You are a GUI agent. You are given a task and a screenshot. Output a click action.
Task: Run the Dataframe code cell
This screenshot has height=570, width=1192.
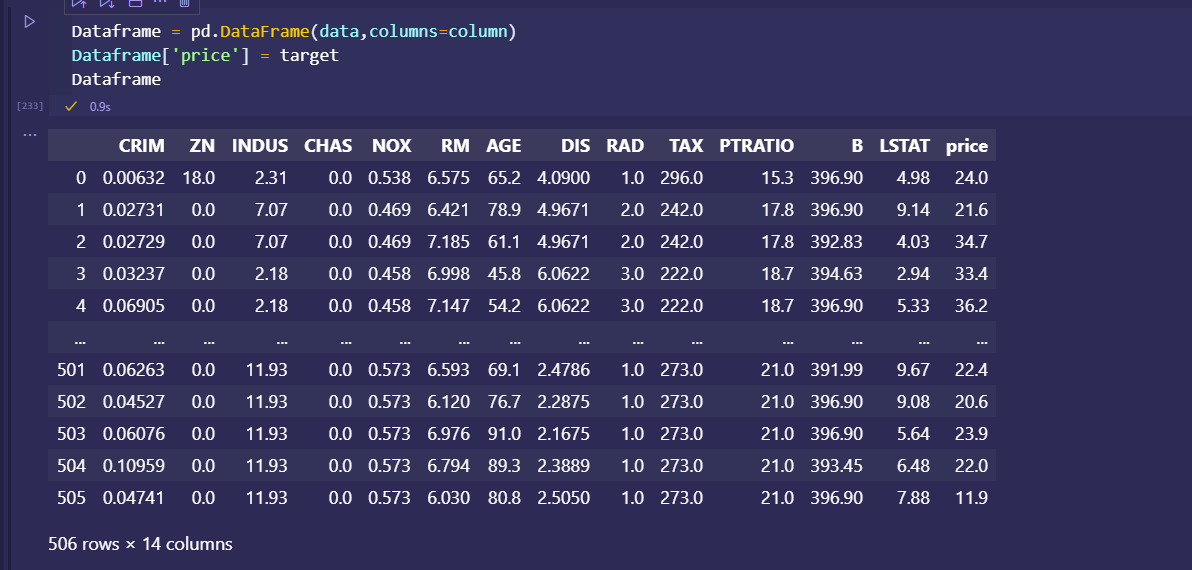30,22
